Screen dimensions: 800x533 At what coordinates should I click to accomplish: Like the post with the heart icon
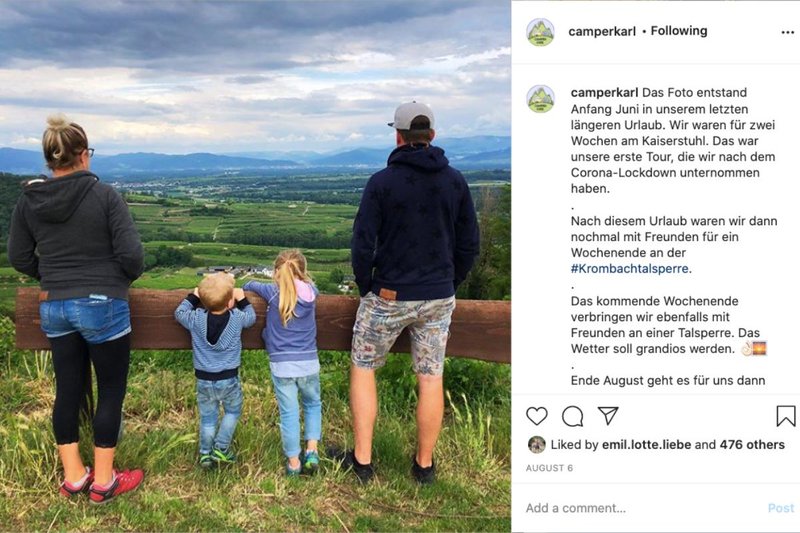pos(537,416)
